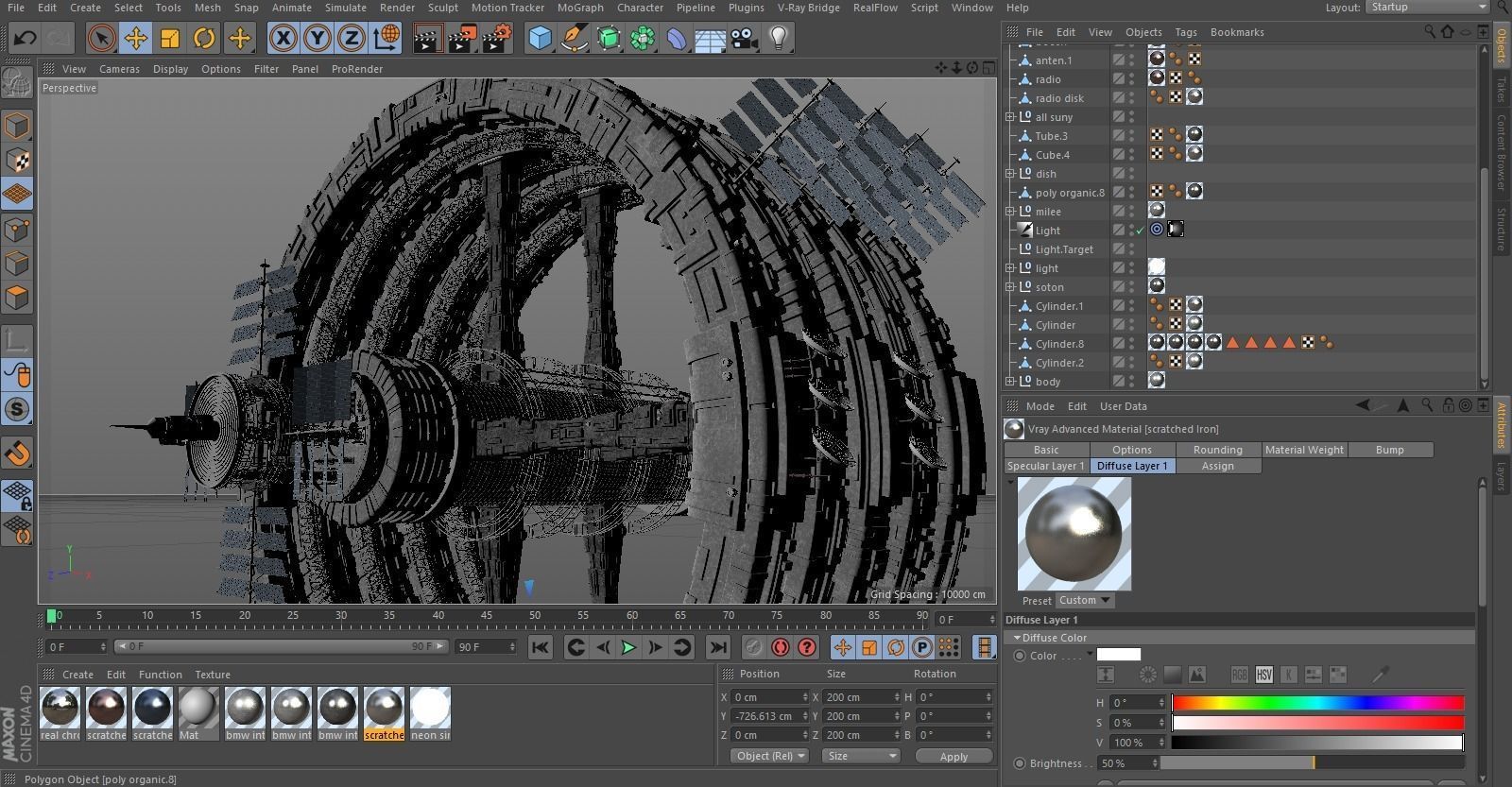Open the Object (Rel) dropdown
1512x787 pixels.
click(769, 756)
